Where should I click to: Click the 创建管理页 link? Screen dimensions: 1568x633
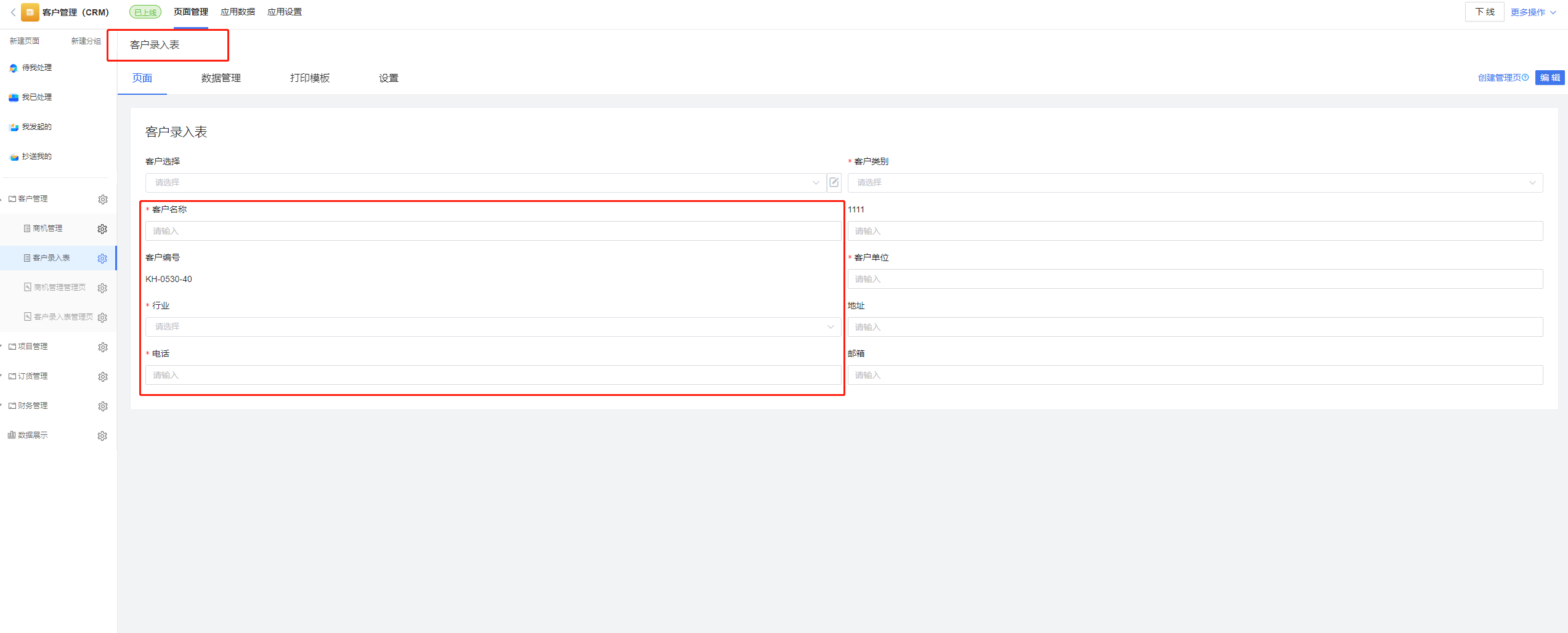(x=1499, y=78)
